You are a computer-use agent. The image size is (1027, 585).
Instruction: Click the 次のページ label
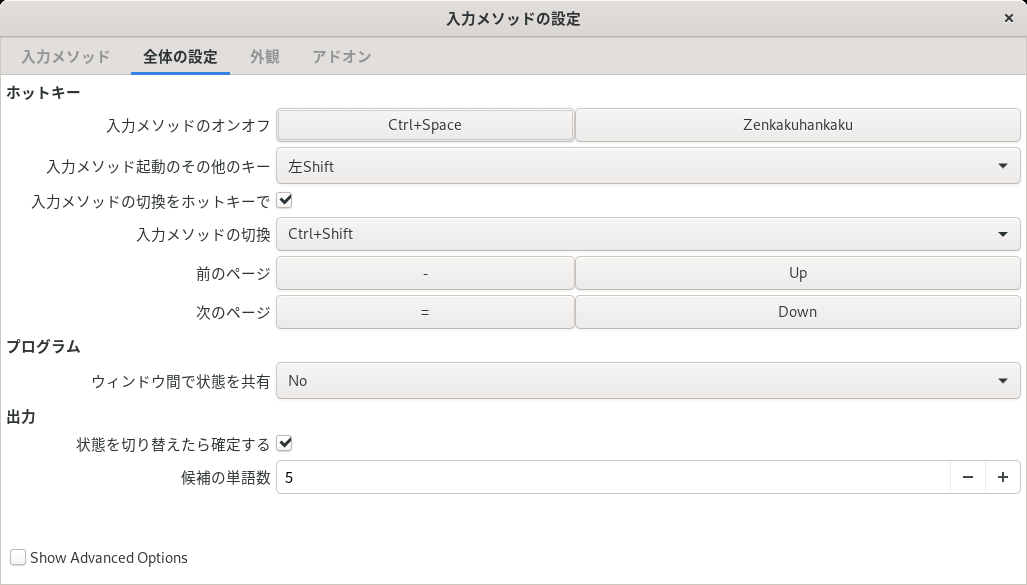pyautogui.click(x=233, y=312)
